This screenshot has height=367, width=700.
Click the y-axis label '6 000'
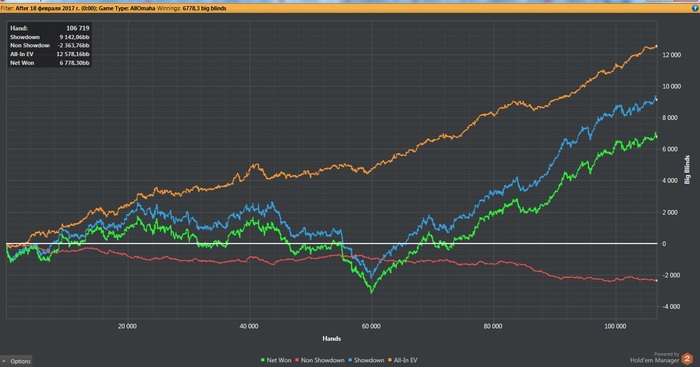click(x=671, y=149)
